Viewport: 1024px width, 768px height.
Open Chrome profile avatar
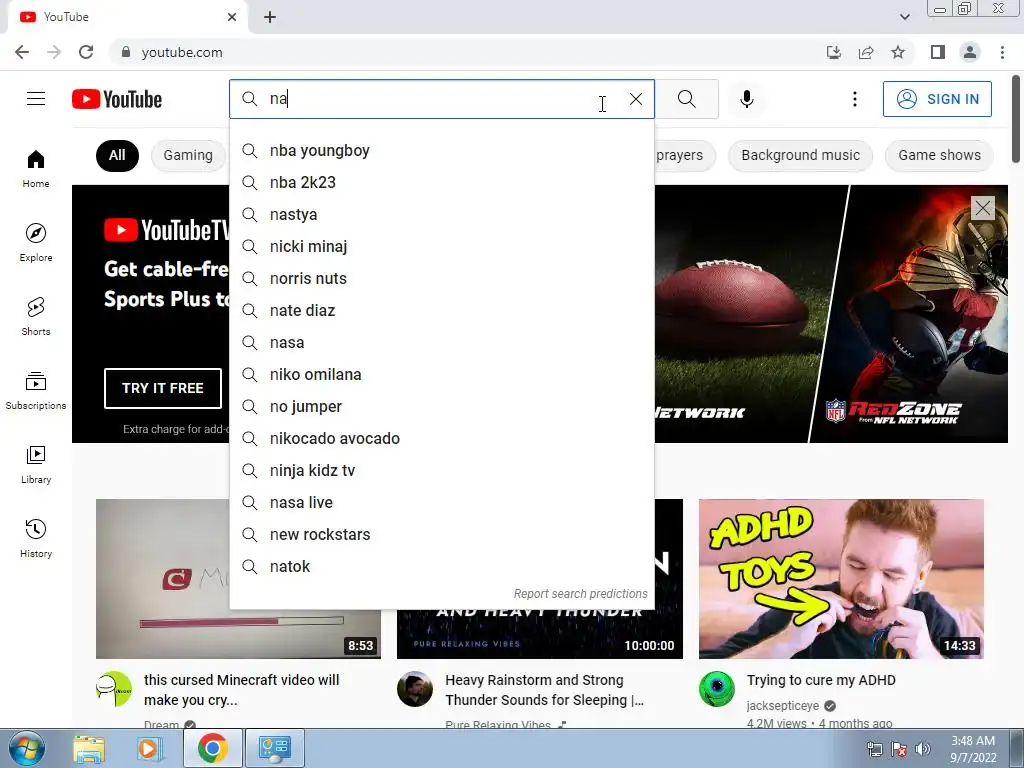(x=970, y=52)
